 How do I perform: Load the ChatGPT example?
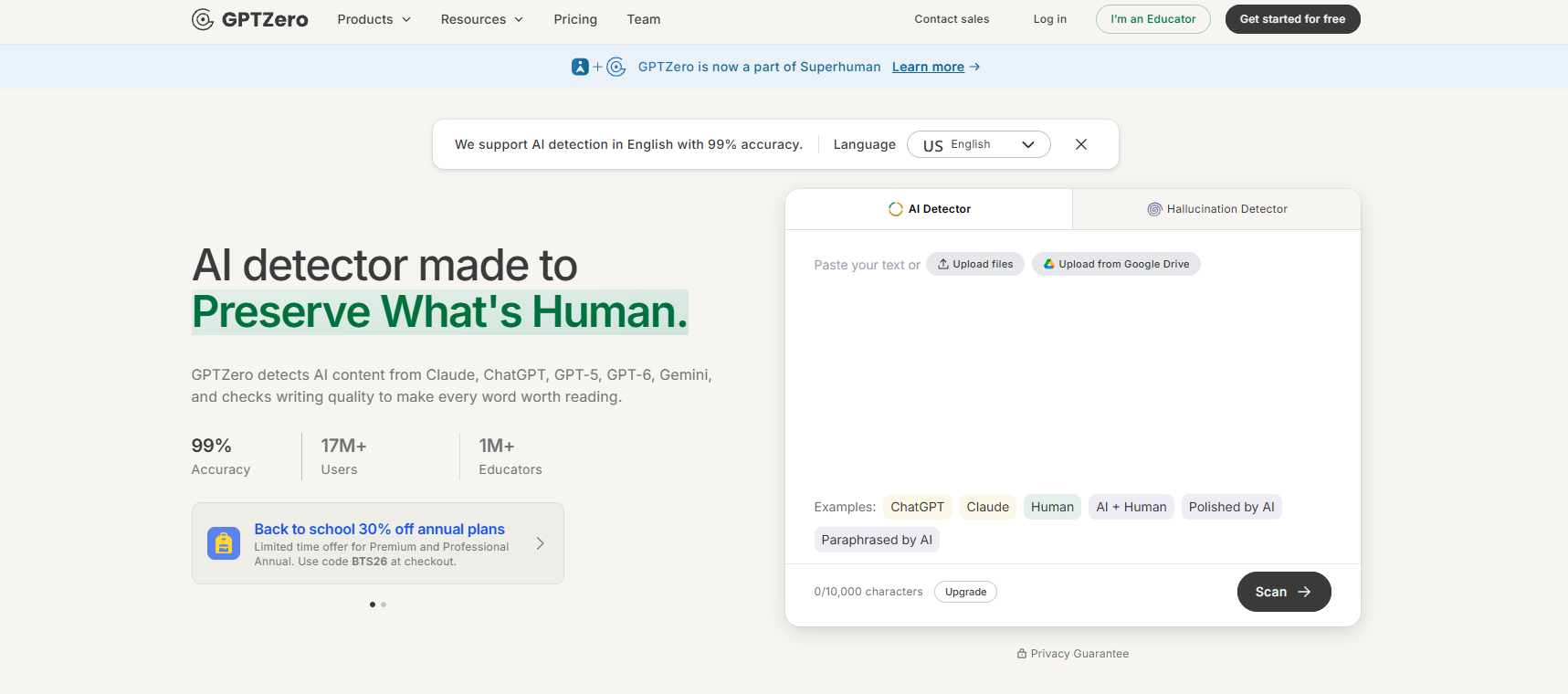[x=918, y=507]
